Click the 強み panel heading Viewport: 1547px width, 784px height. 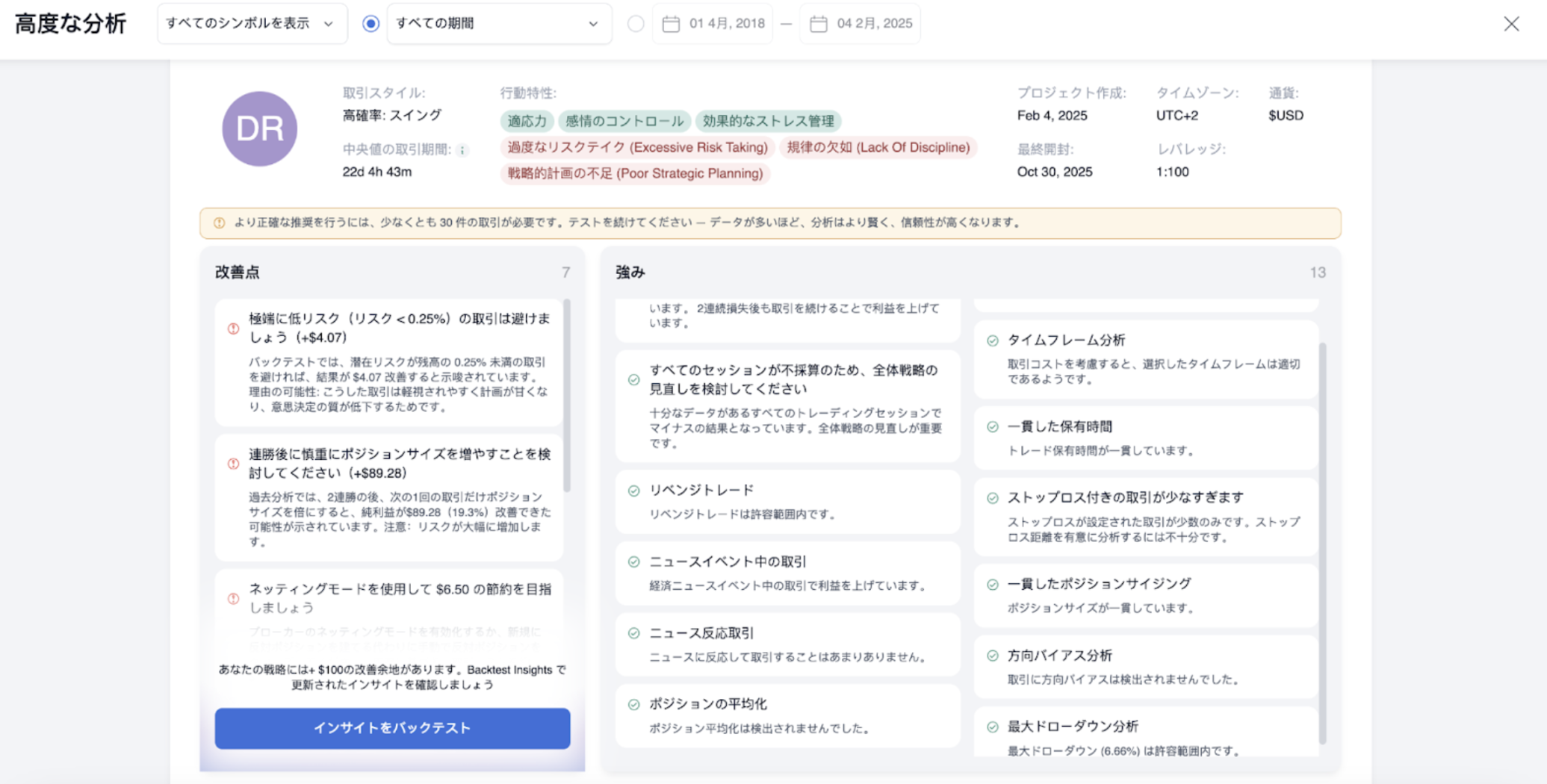tap(630, 273)
